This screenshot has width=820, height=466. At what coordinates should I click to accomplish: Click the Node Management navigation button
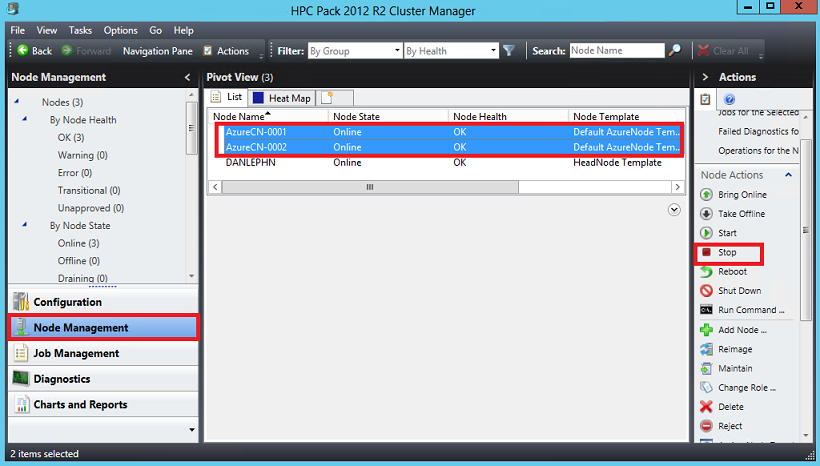(104, 327)
